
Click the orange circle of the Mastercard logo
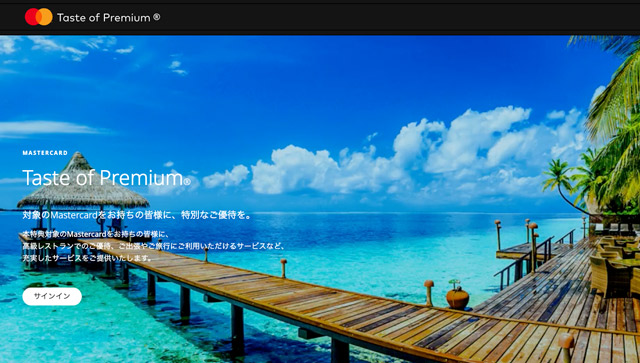(x=46, y=17)
